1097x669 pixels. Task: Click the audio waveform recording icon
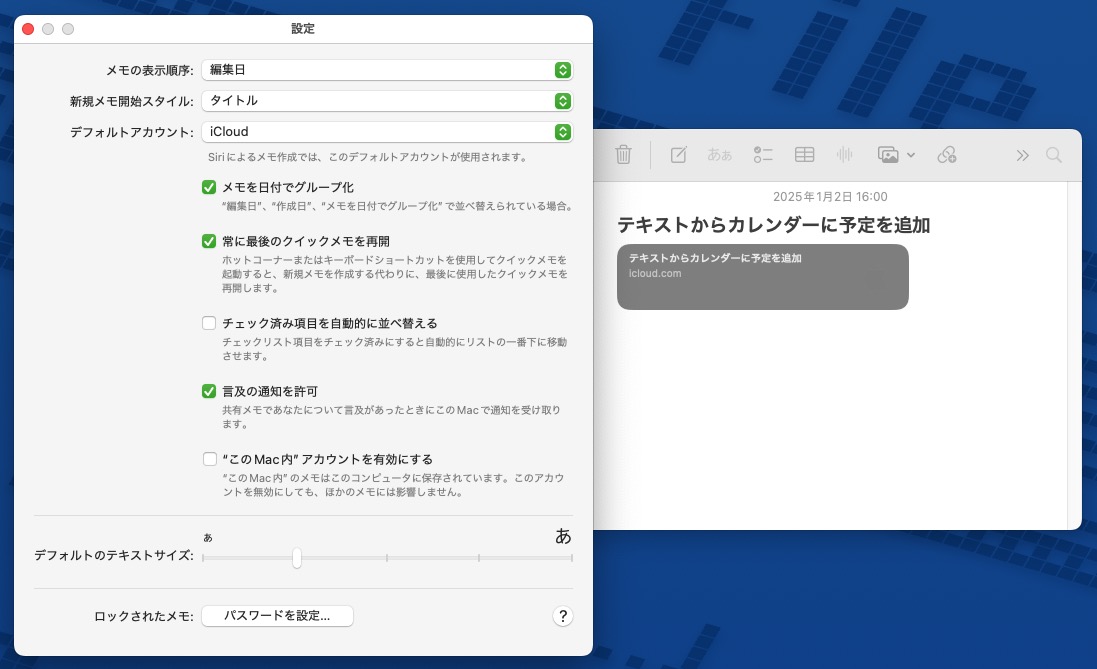[x=844, y=155]
